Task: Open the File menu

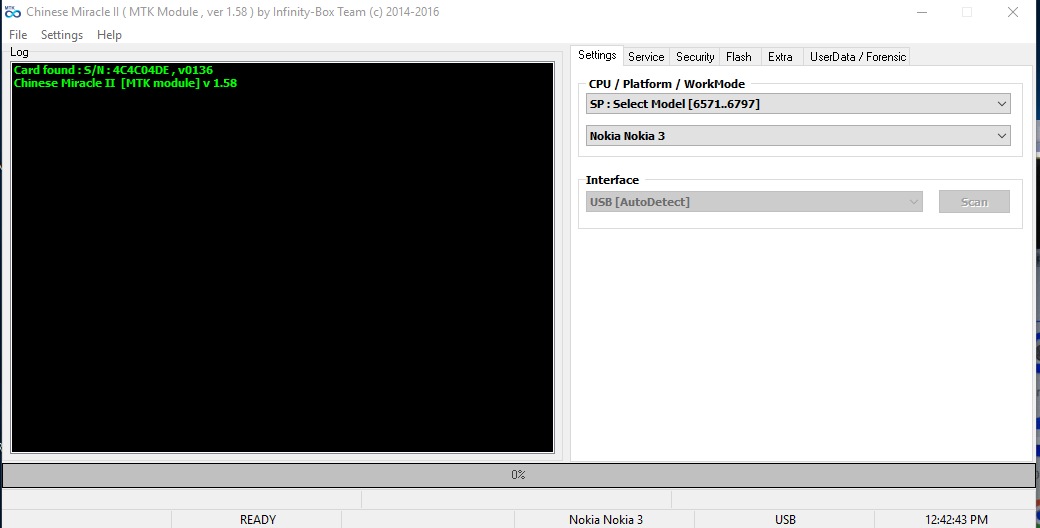Action: coord(18,34)
